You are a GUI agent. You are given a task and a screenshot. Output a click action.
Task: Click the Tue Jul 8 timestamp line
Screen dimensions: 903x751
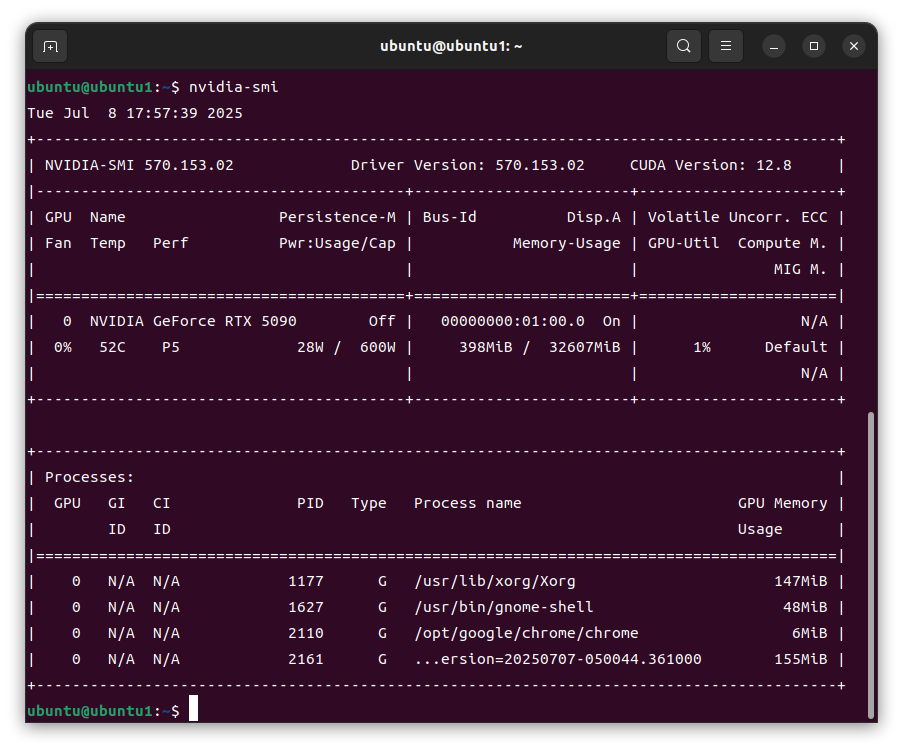(x=135, y=113)
